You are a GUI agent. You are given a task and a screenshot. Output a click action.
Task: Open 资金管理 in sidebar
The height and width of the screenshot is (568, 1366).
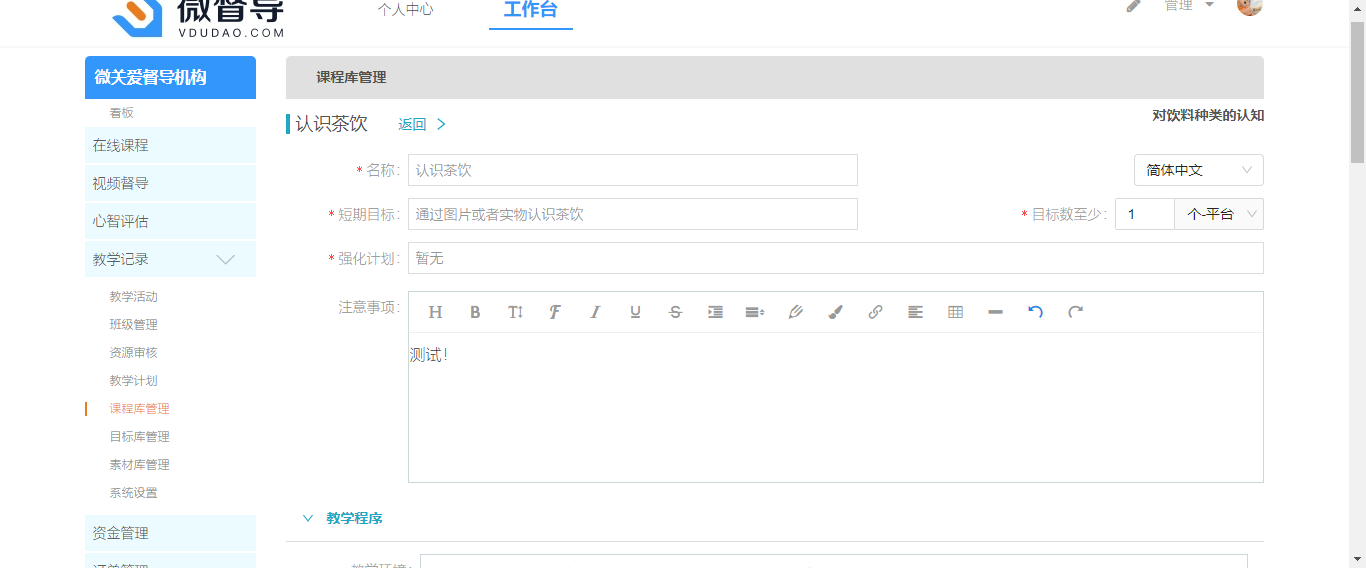point(170,533)
